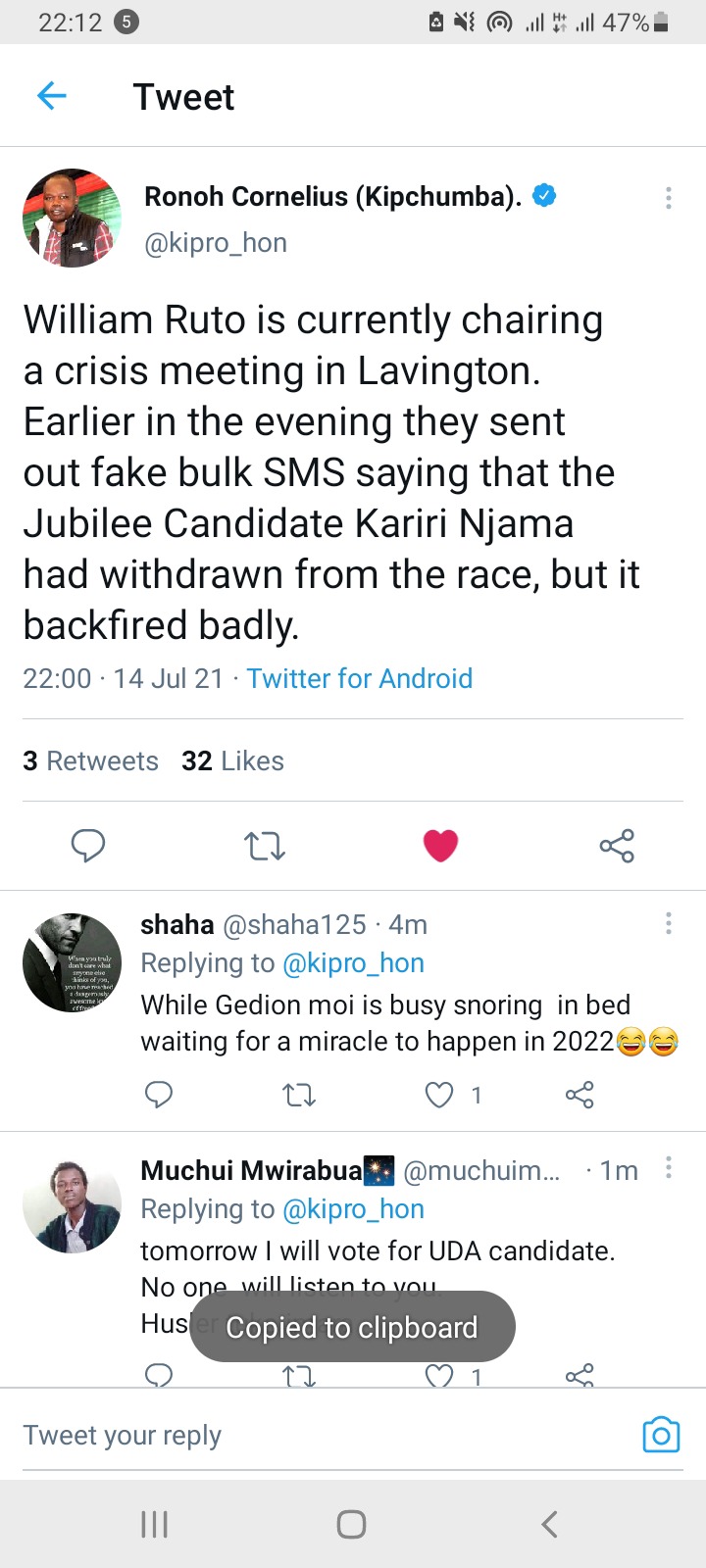Share the main tweet
Image resolution: width=706 pixels, height=1568 pixels.
[x=617, y=845]
